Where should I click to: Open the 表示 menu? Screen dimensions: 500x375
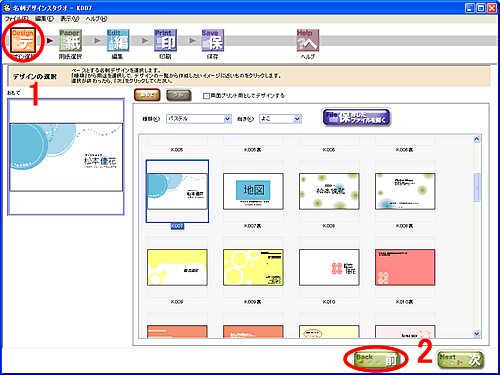click(70, 19)
